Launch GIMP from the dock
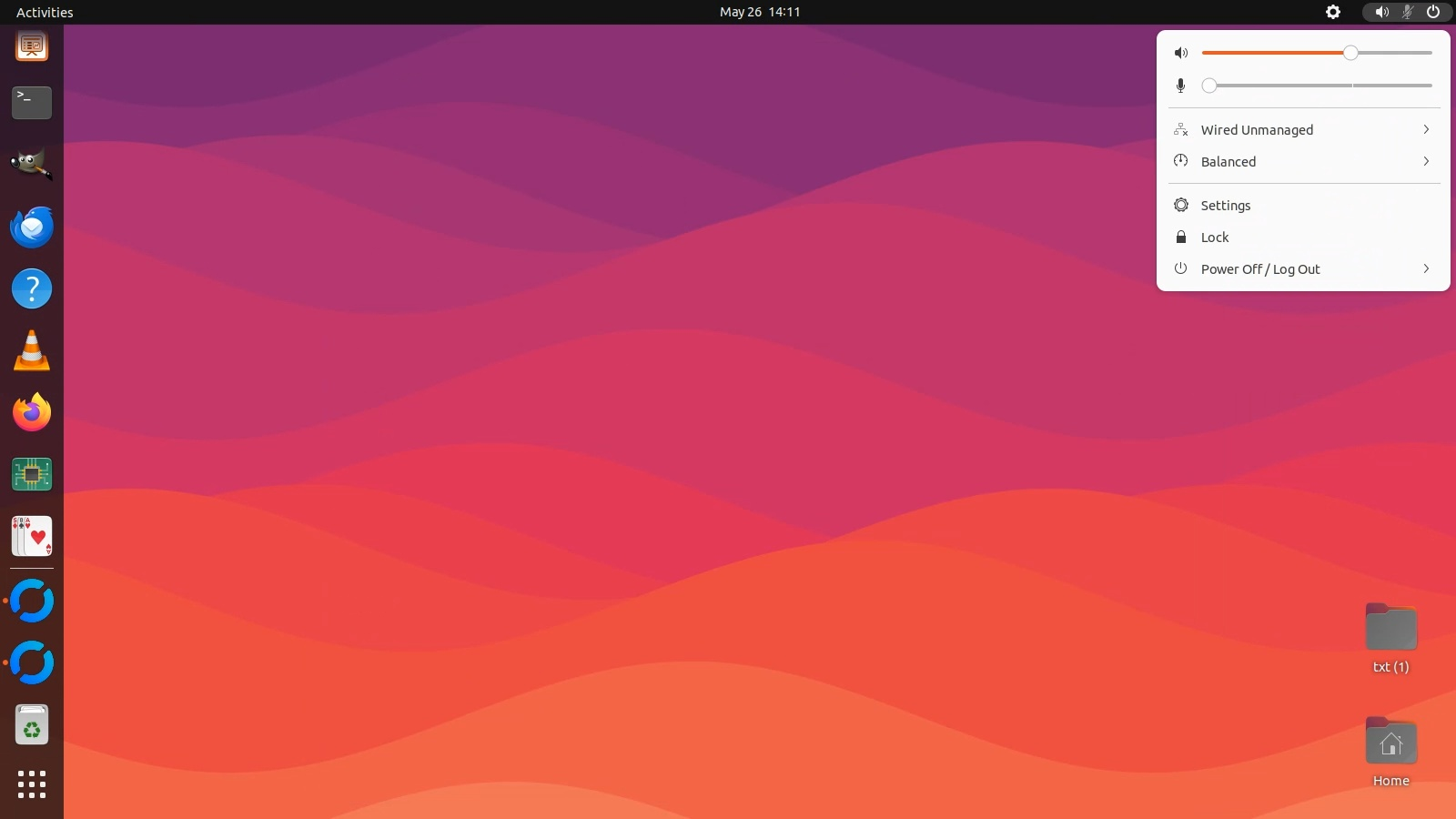The height and width of the screenshot is (819, 1456). (32, 165)
